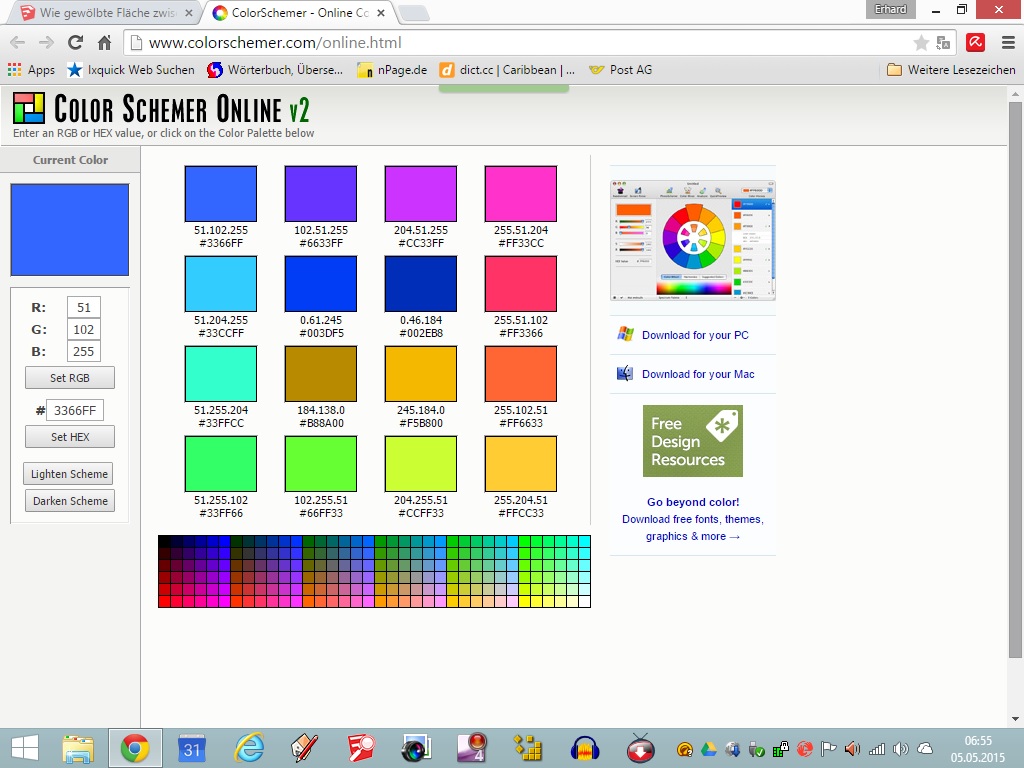Open the 'Download for your PC' link

tap(694, 335)
